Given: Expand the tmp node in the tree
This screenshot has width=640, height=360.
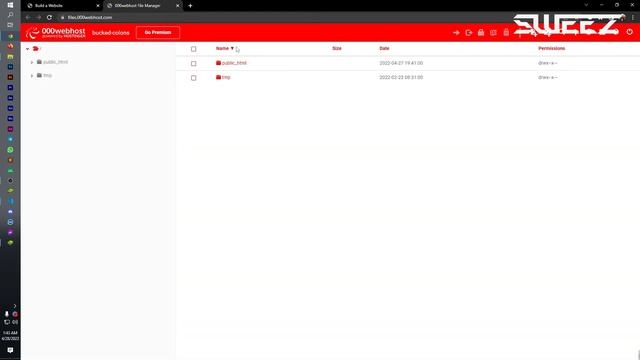Looking at the screenshot, I should (x=32, y=76).
